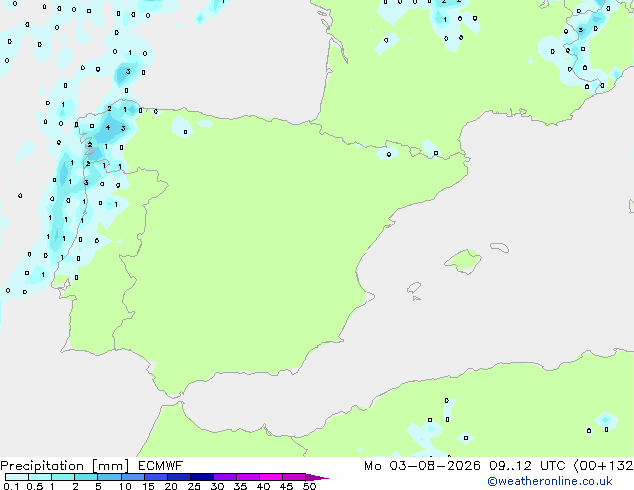Click the 15–20 mm blue legend swatch
Screen dimensions: 634x490
point(156,477)
